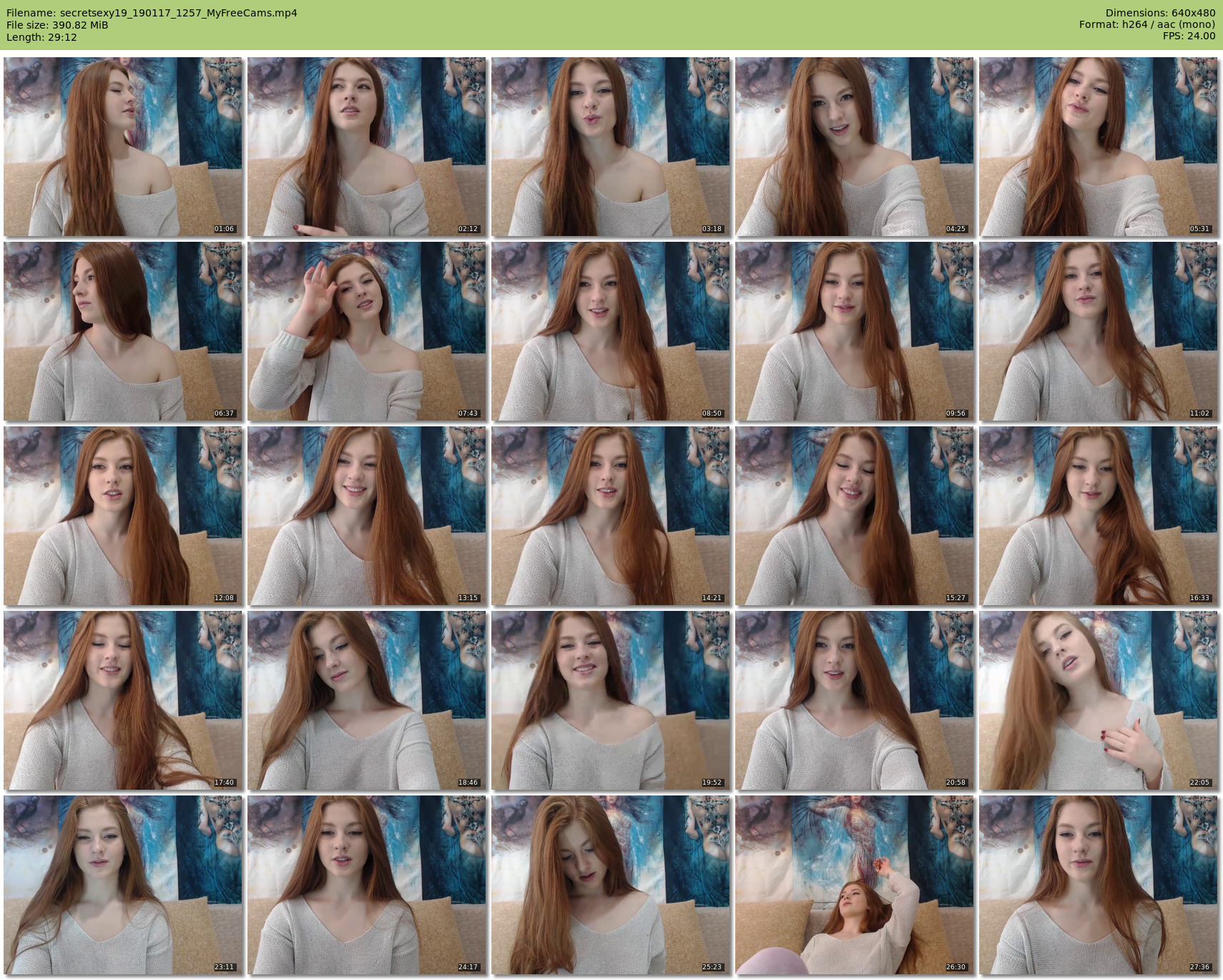
Task: Click the thumbnail marked 07:43
Action: (x=367, y=331)
